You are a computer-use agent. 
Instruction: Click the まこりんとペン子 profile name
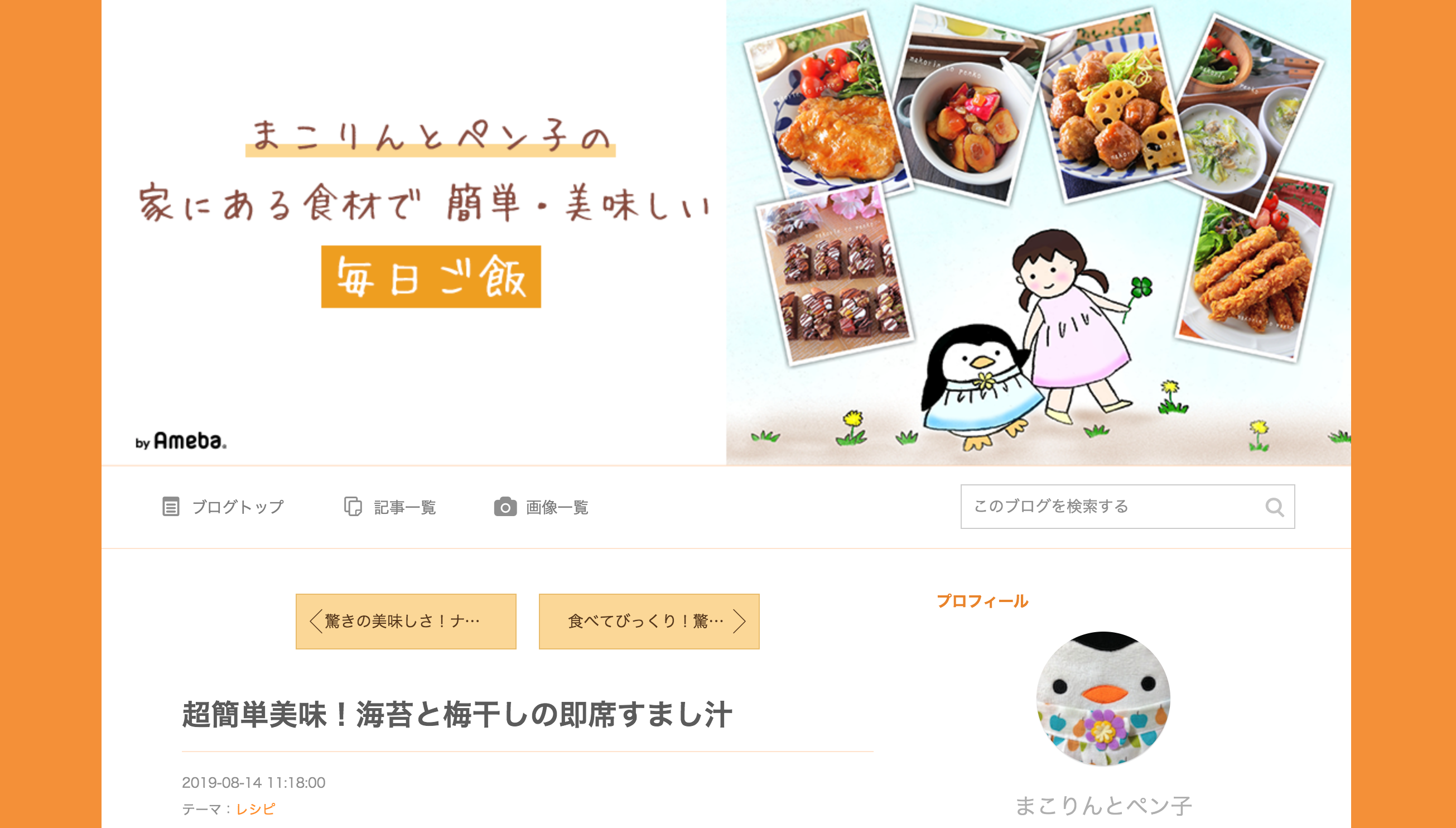(1103, 806)
